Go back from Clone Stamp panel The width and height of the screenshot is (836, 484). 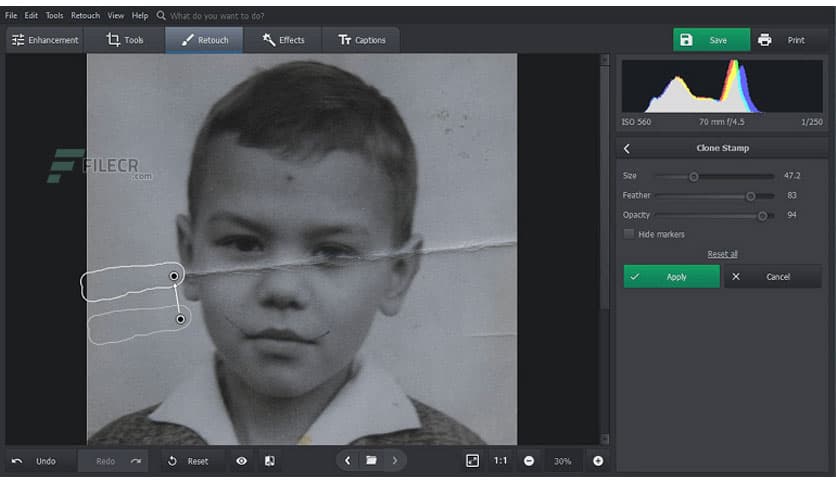coord(627,149)
